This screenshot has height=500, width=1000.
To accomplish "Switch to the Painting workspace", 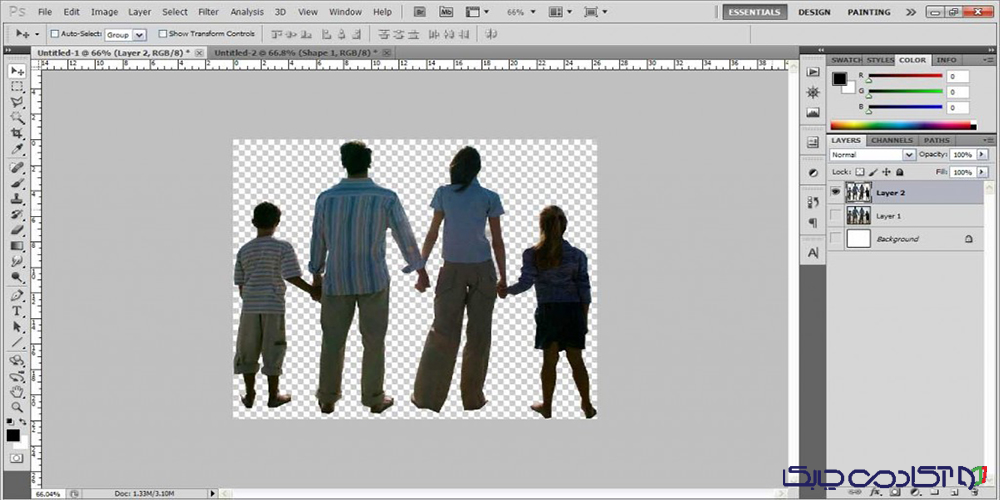I will pos(869,12).
